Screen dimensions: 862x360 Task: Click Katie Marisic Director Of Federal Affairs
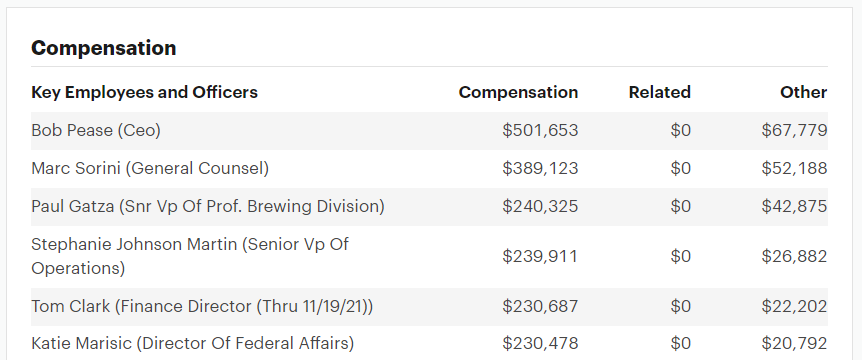[193, 344]
